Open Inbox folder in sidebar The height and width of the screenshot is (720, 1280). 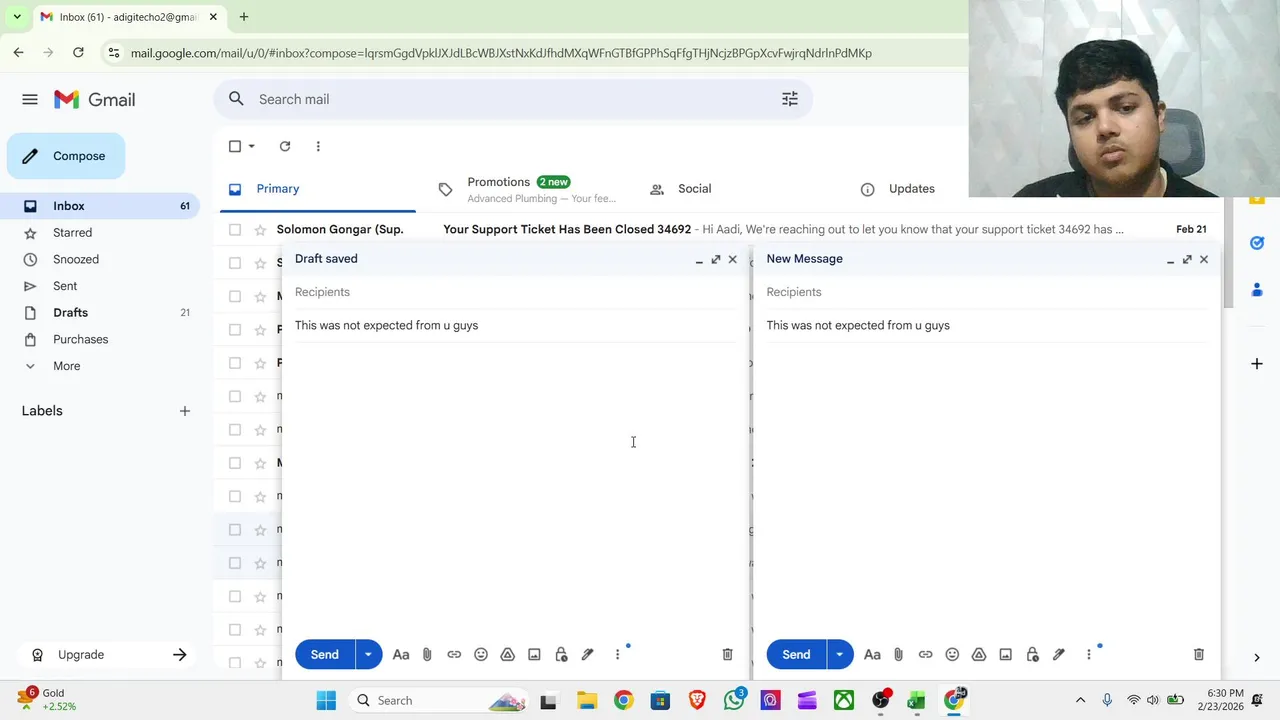click(x=100, y=206)
